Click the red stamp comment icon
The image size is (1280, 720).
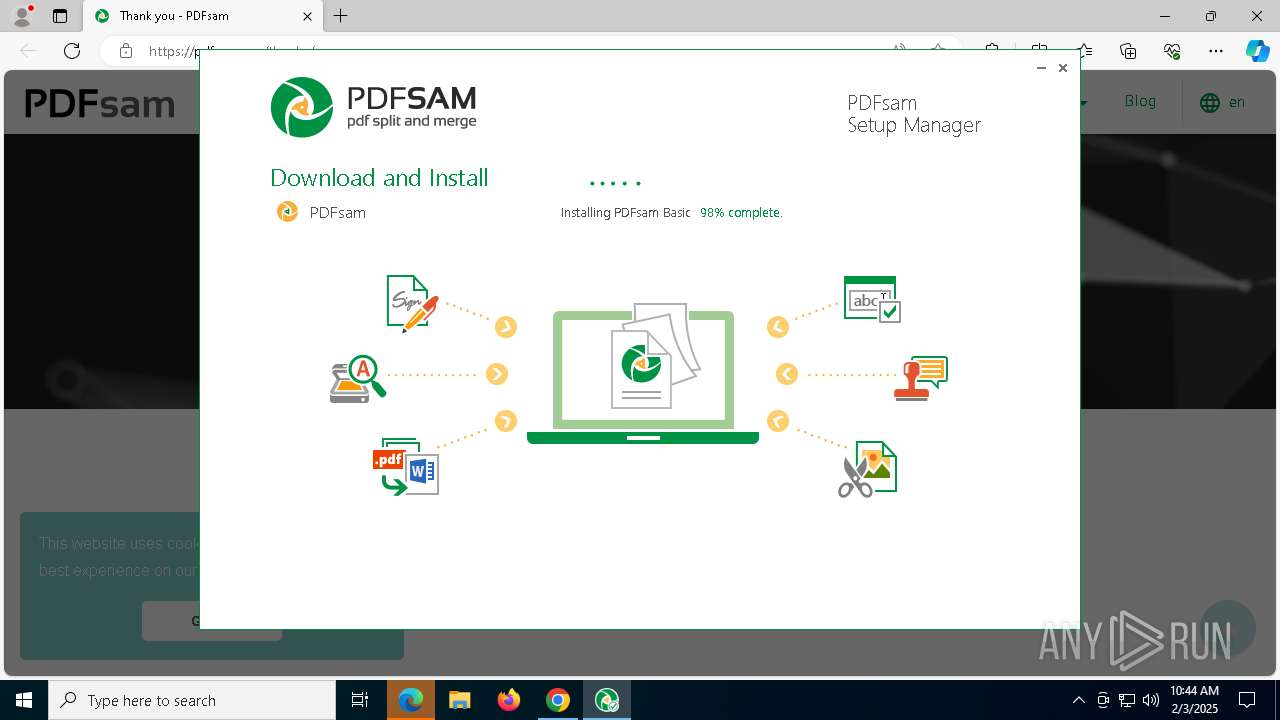(920, 378)
